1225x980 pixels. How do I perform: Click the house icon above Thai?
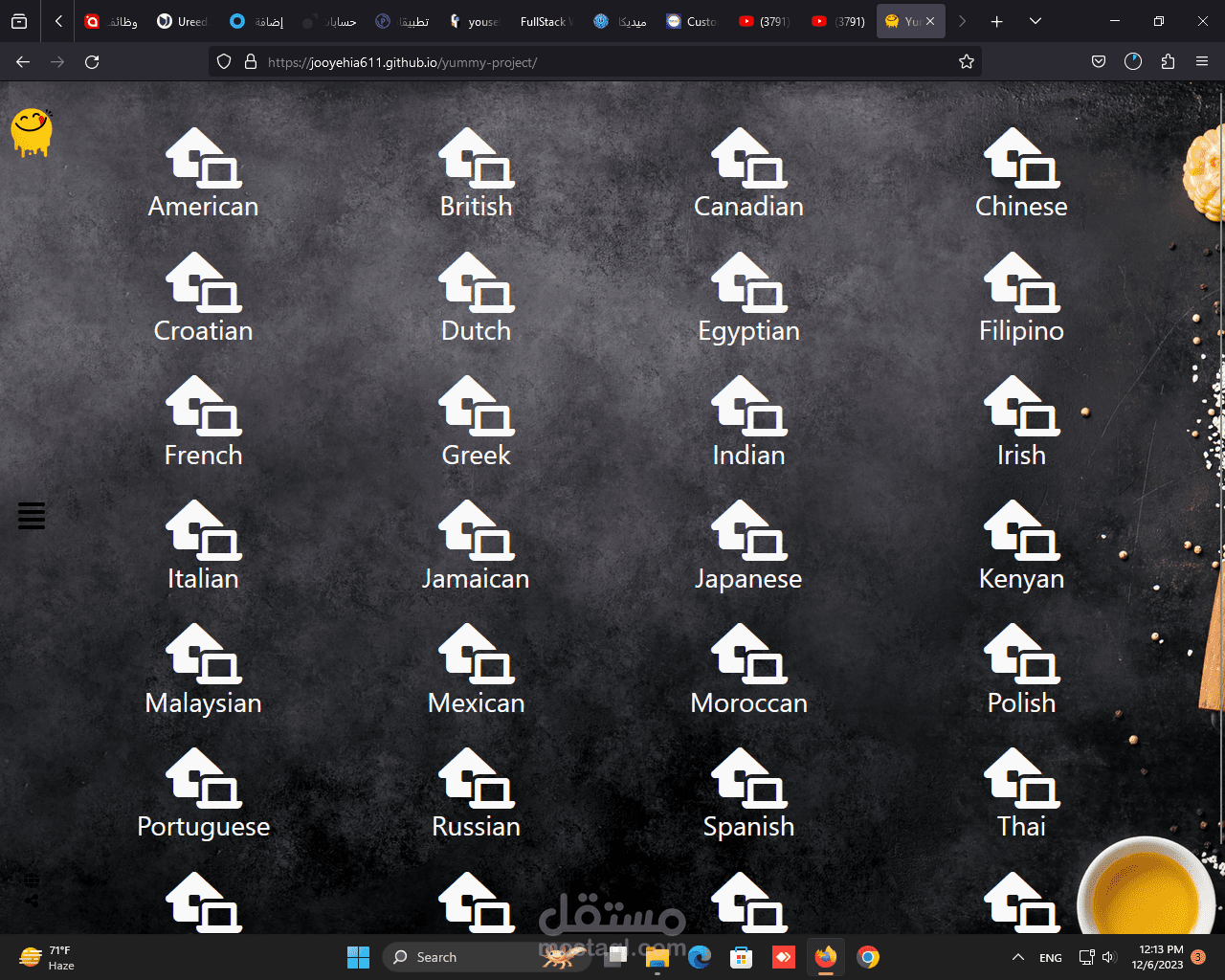1022,778
